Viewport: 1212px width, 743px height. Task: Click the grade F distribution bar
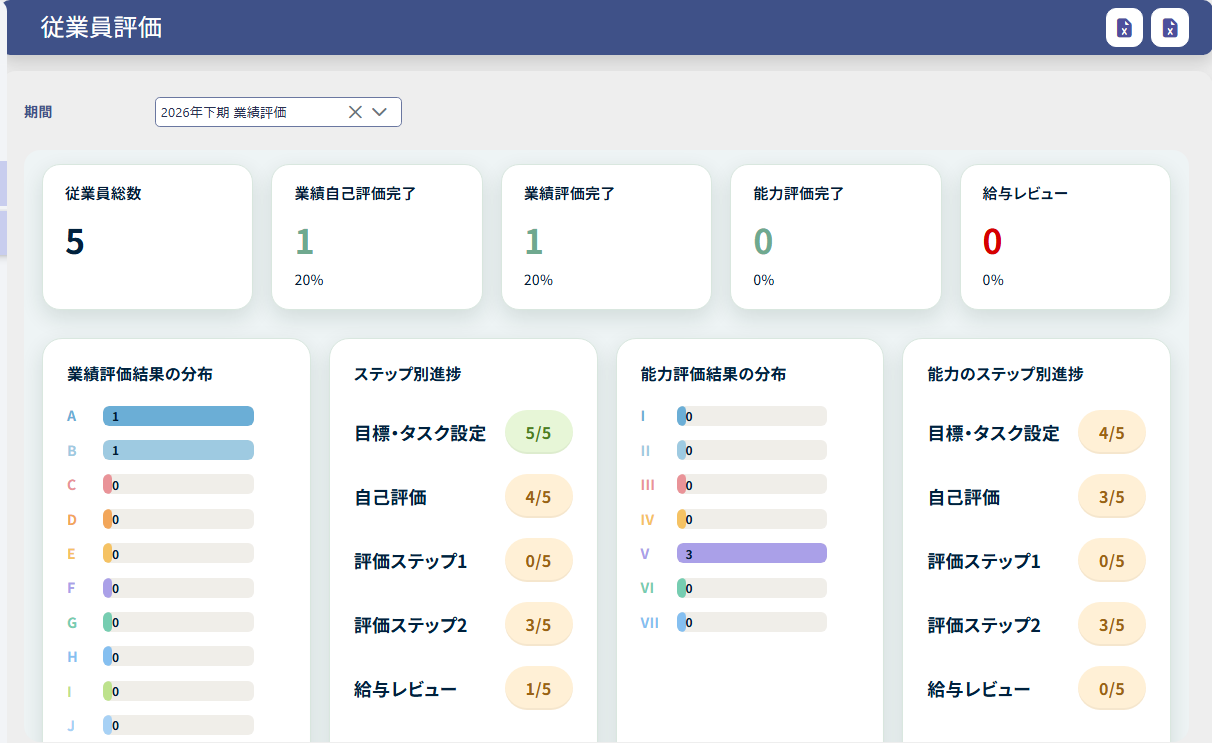[178, 588]
